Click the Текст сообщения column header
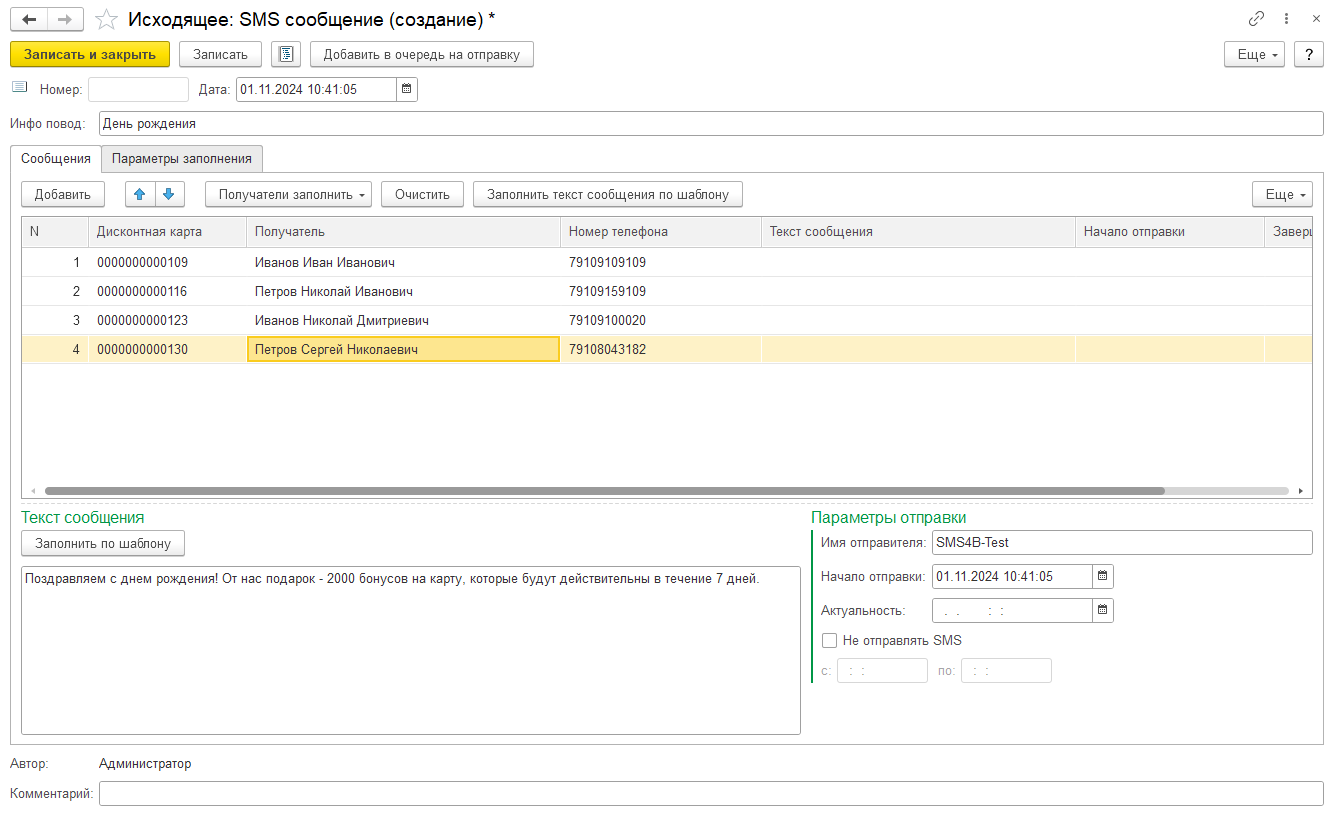Screen dimensions: 1340x815 [918, 231]
